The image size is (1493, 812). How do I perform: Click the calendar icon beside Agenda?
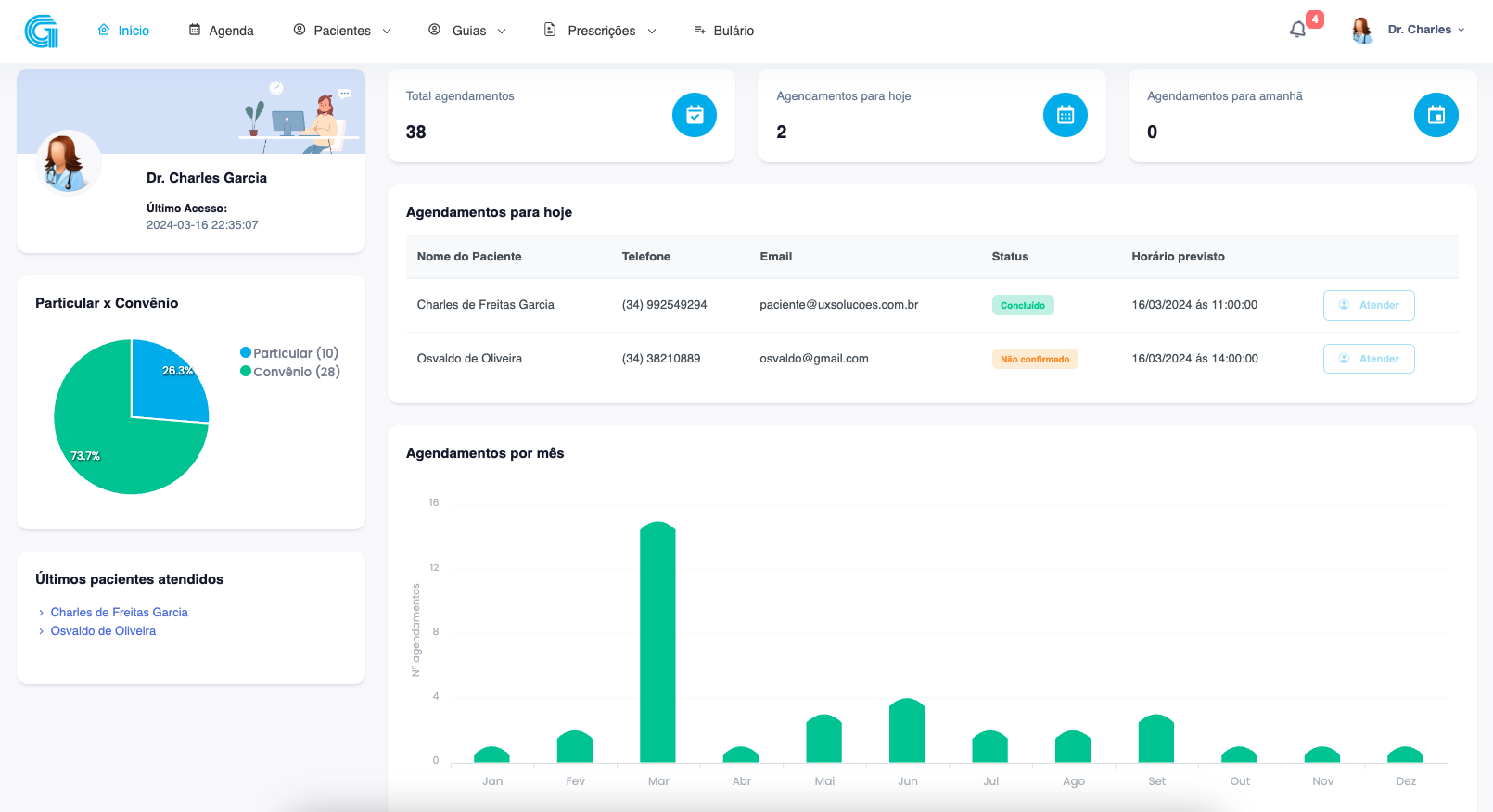195,30
